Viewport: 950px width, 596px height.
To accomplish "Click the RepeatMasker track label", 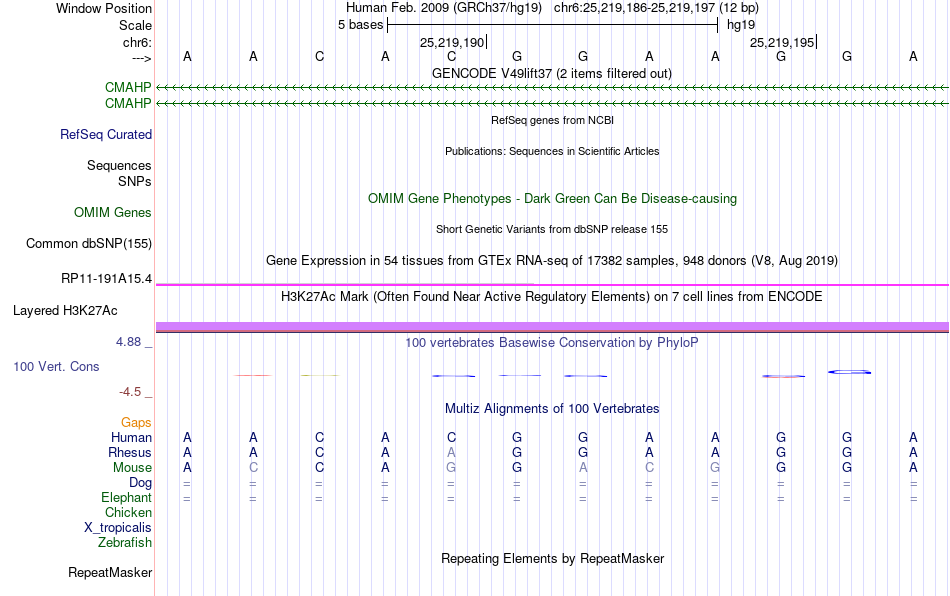I will pos(110,572).
